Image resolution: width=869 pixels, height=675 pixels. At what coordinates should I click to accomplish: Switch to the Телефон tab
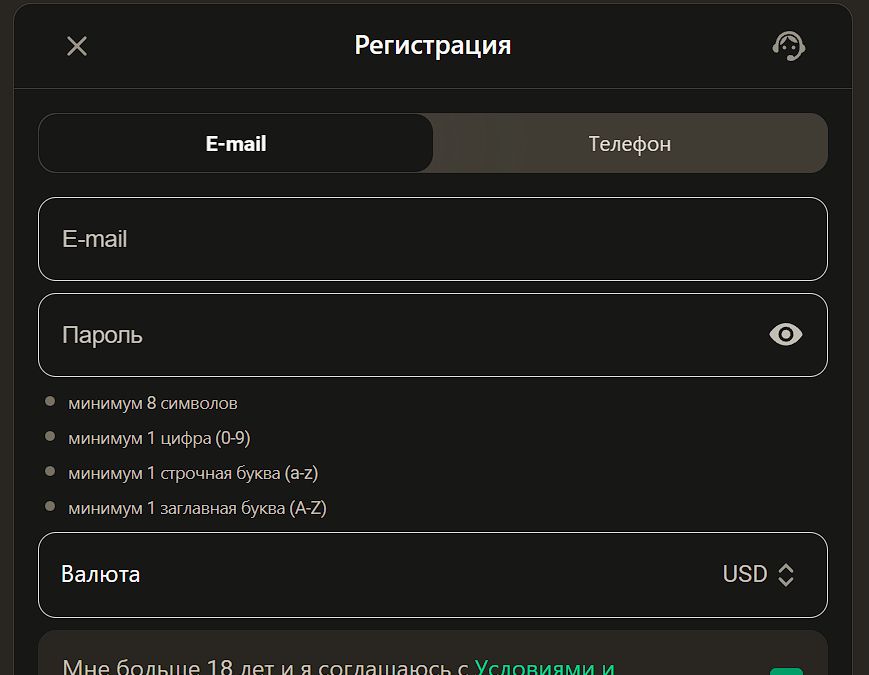coord(629,143)
